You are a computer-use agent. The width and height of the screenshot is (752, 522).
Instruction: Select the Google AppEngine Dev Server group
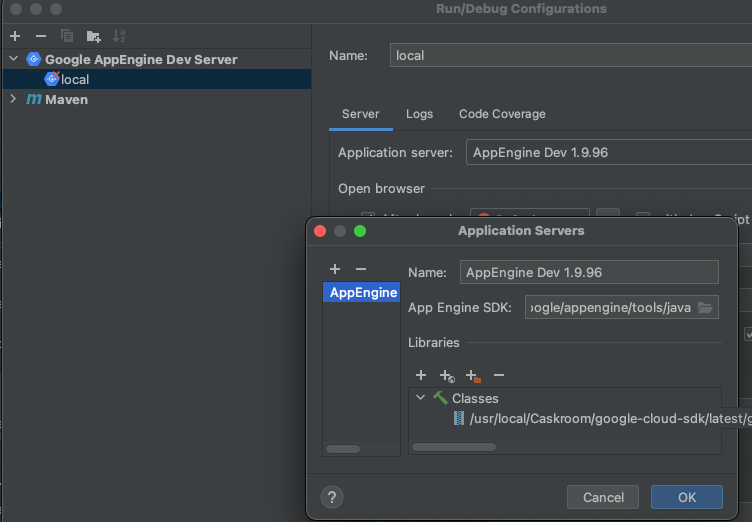[x=141, y=59]
